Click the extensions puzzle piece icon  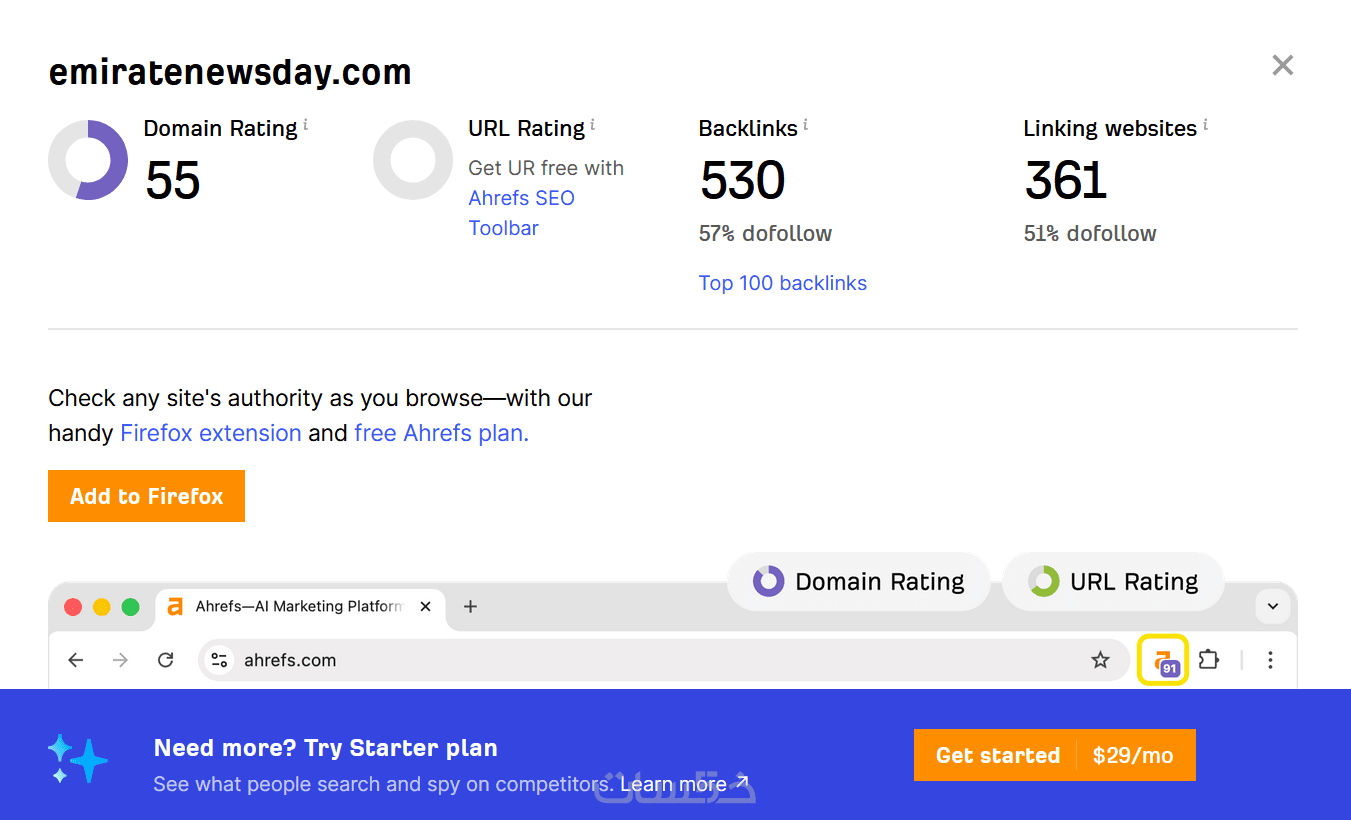1209,660
